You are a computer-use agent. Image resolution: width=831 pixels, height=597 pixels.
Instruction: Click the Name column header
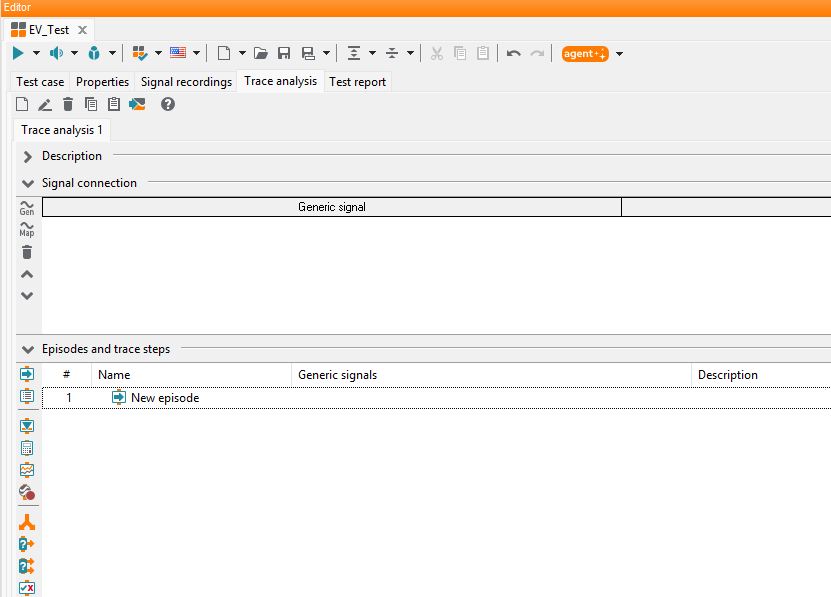pyautogui.click(x=191, y=375)
